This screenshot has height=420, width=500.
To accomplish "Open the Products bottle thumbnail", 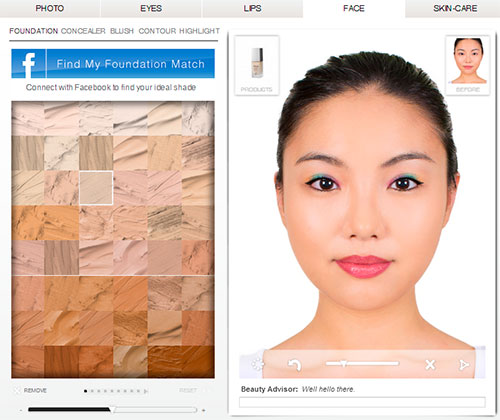I will (257, 65).
